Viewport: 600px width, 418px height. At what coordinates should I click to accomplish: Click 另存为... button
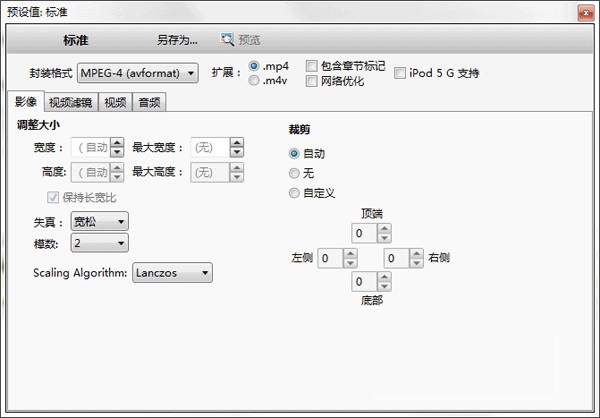(x=177, y=40)
